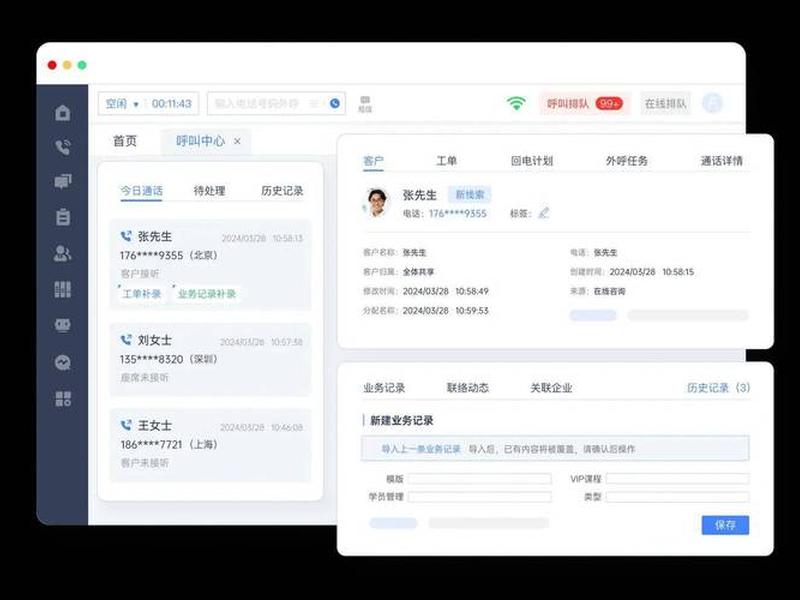Open the clipboard ticket icon in the sidebar
The height and width of the screenshot is (600, 800).
(x=62, y=217)
